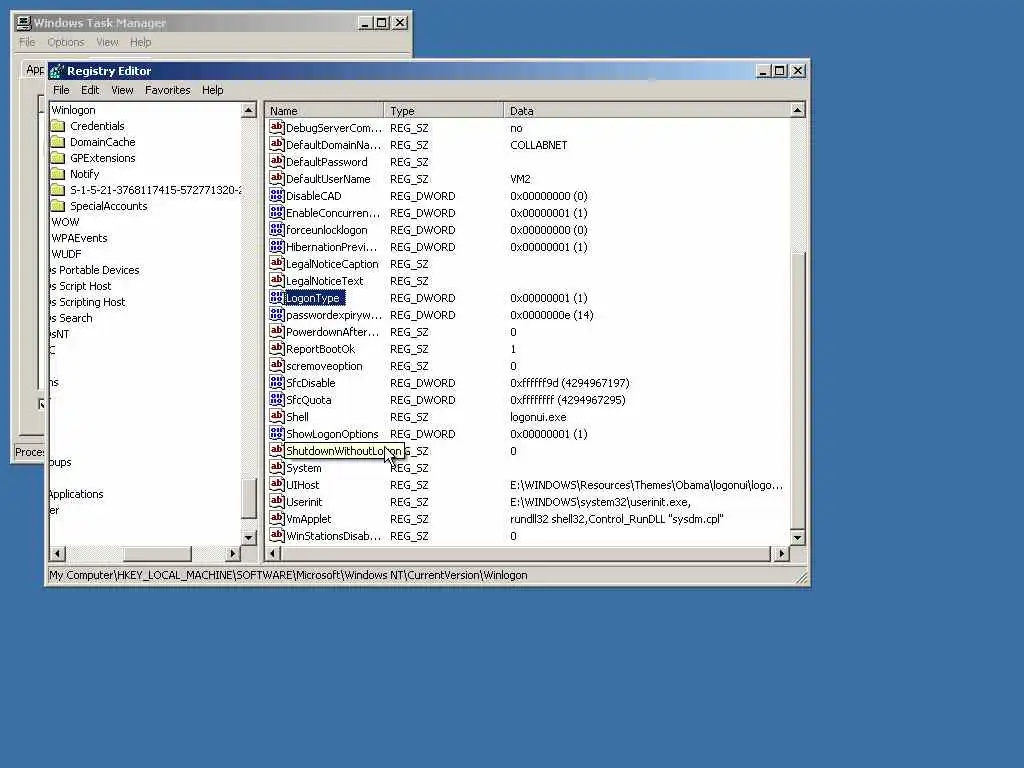Click the PowerdownAfter... string icon
This screenshot has width=1024, height=768.
(x=277, y=331)
